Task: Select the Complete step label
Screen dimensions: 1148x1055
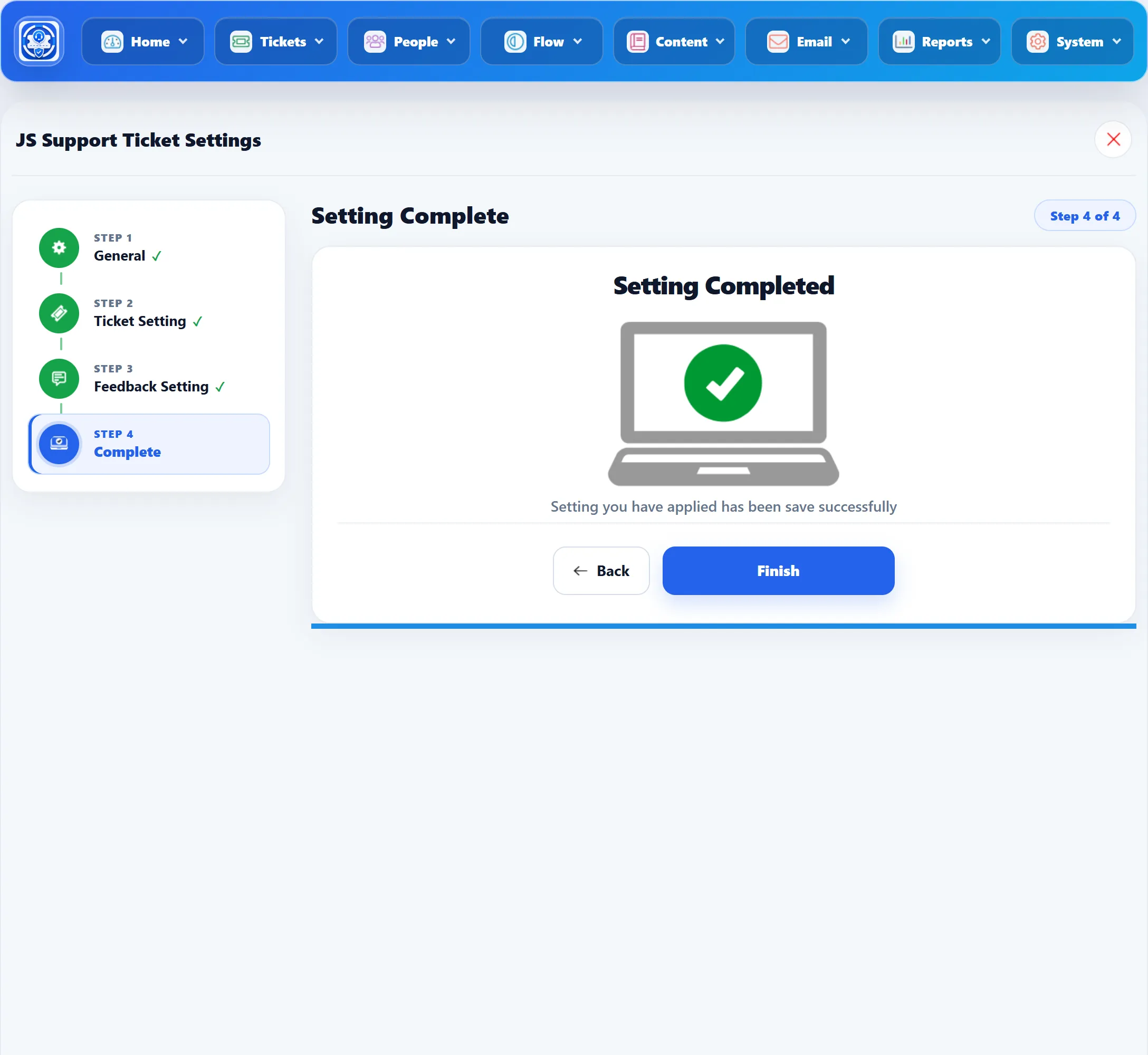Action: [x=127, y=452]
